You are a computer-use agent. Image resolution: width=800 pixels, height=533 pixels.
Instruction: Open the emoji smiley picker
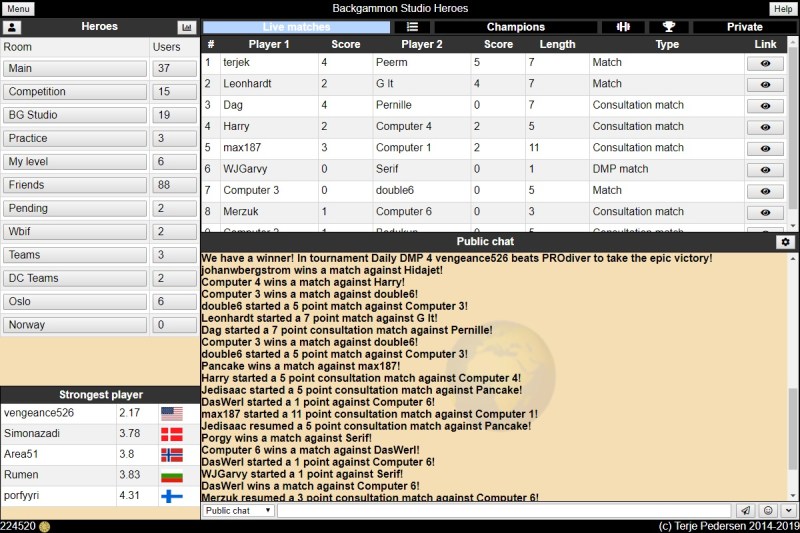coord(768,510)
